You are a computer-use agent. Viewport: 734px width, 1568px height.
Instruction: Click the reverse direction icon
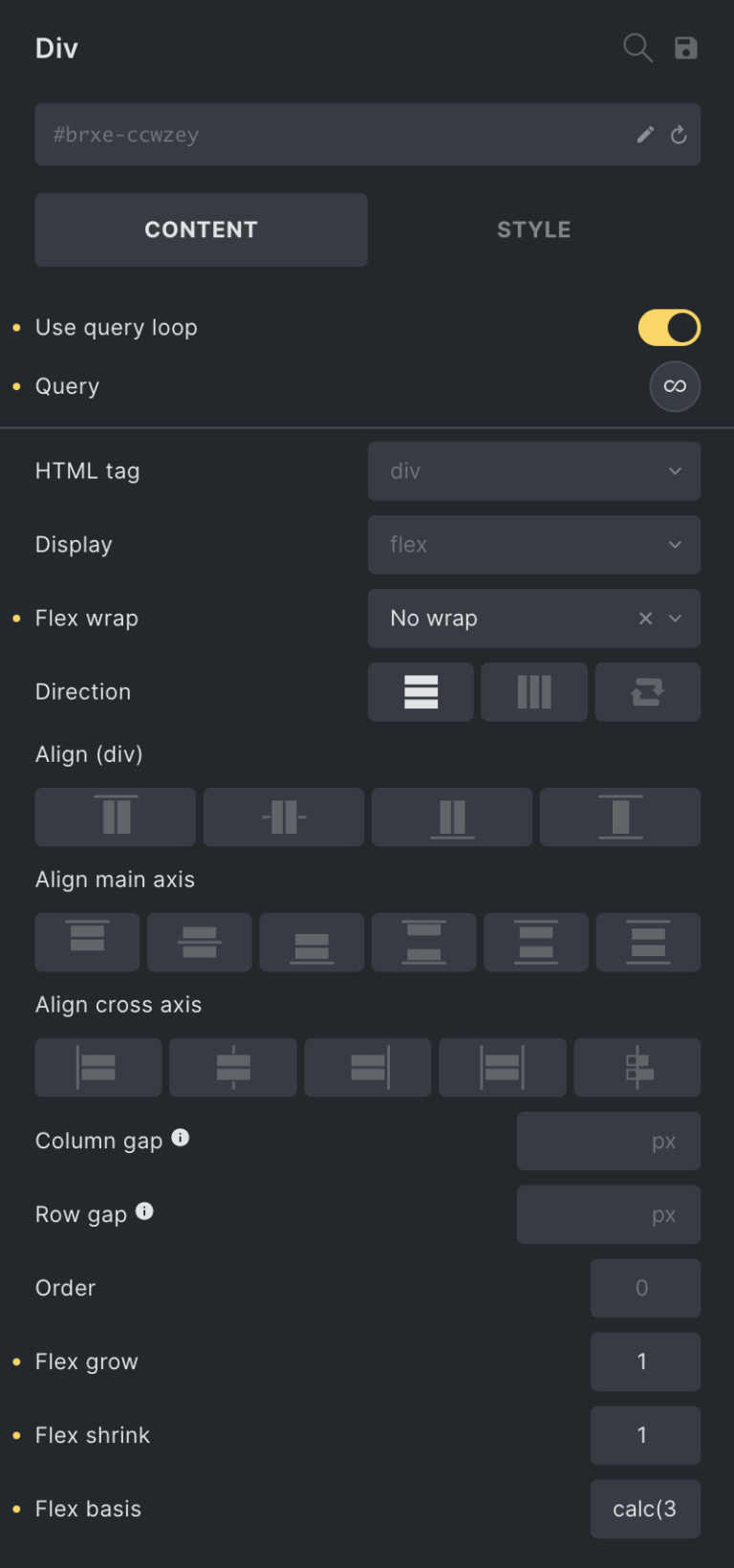click(647, 691)
